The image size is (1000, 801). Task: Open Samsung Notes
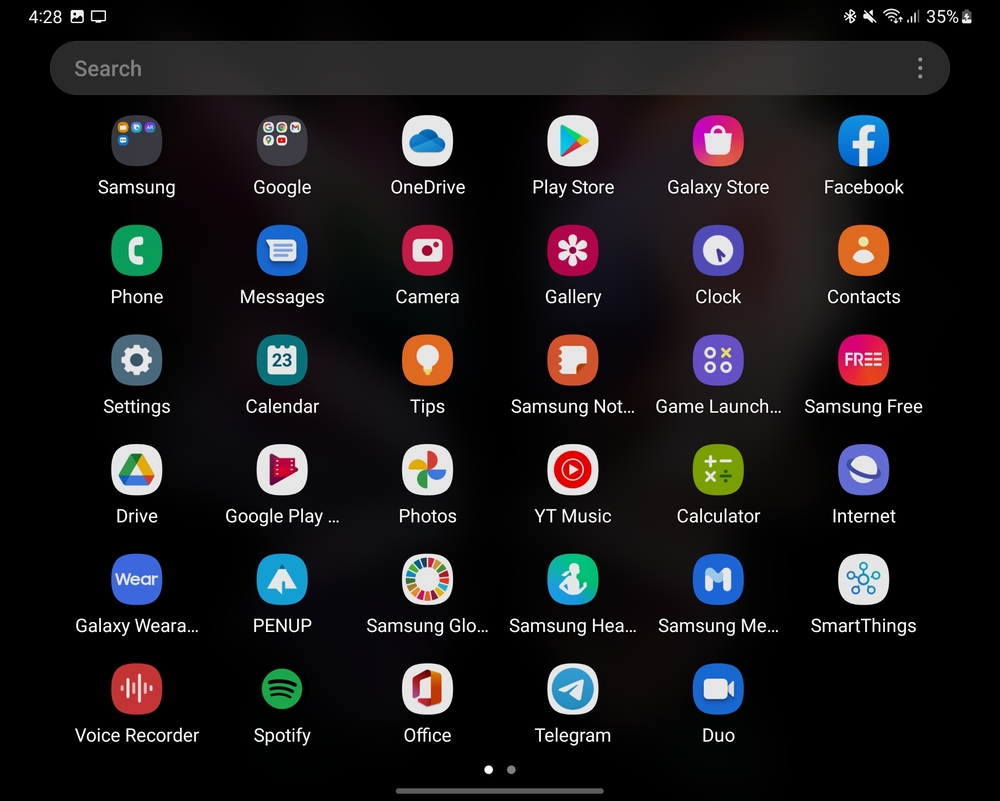(x=573, y=360)
